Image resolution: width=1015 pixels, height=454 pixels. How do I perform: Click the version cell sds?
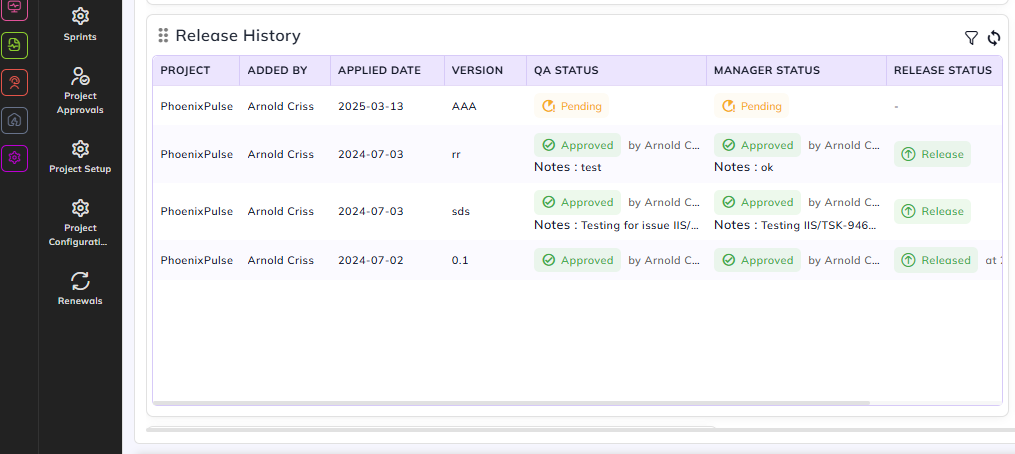pyautogui.click(x=461, y=211)
